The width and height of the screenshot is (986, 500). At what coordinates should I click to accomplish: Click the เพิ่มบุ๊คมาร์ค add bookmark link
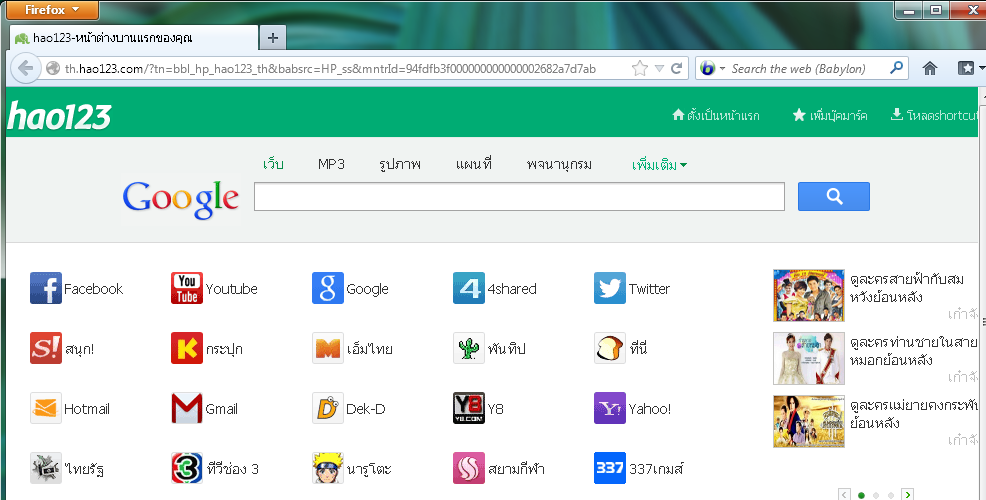[829, 115]
